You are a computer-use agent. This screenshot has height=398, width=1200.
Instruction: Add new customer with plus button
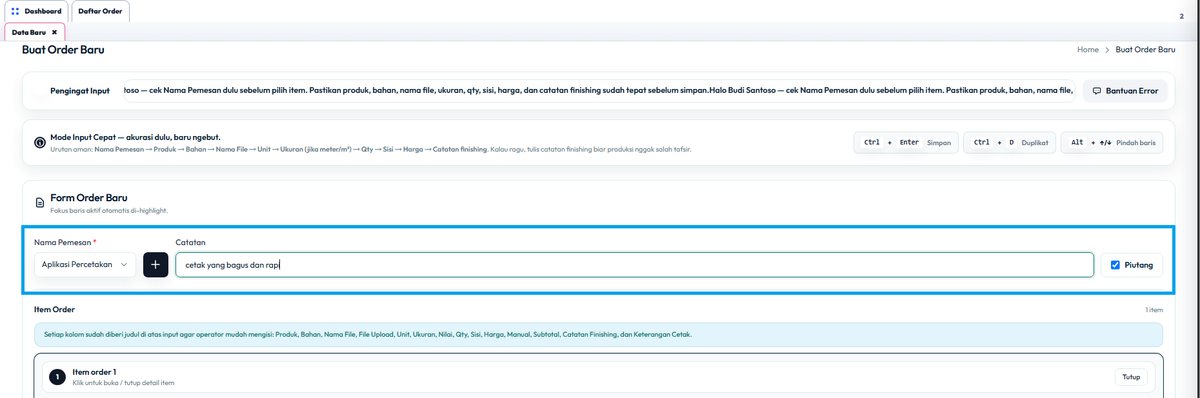point(155,265)
